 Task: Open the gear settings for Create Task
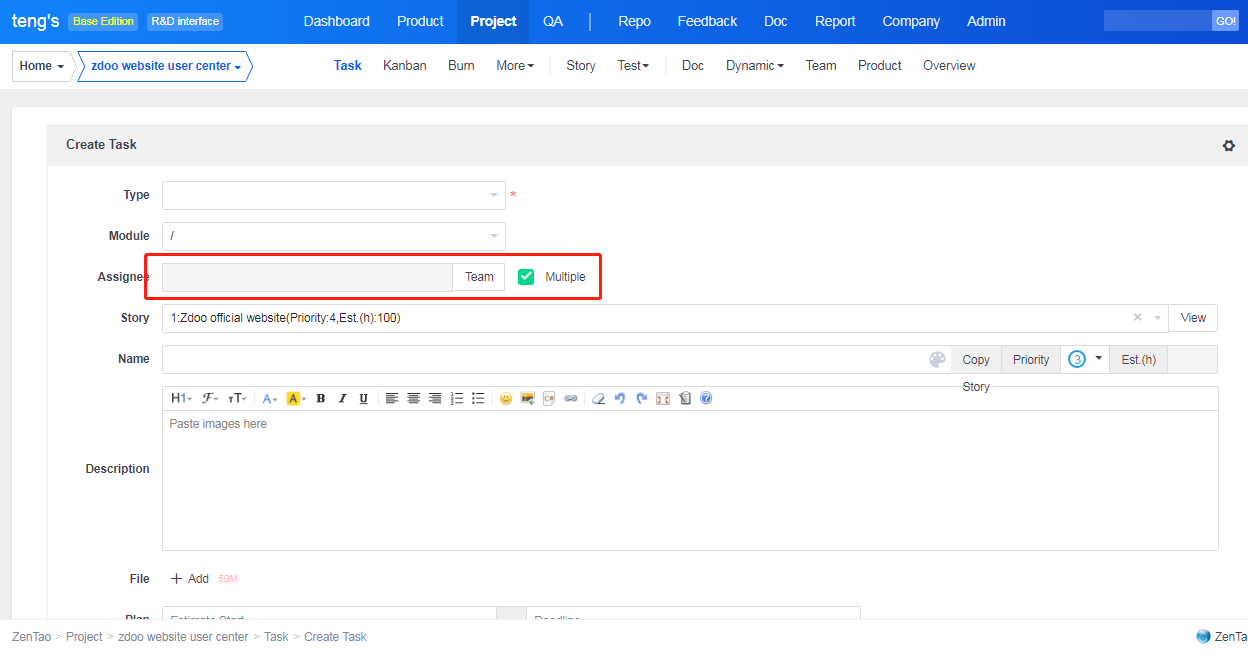coord(1228,146)
